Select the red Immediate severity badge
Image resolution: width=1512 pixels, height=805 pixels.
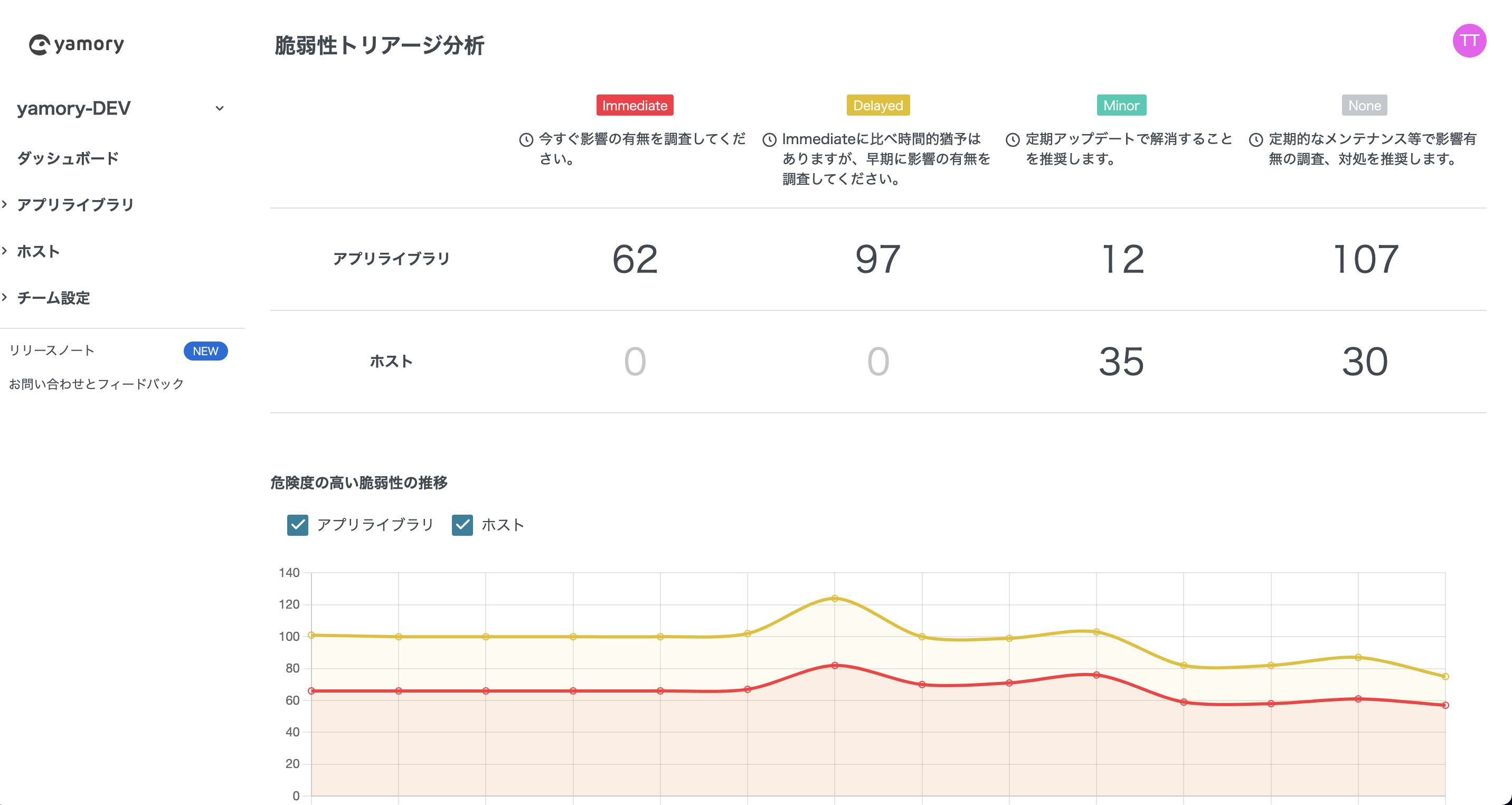tap(635, 106)
